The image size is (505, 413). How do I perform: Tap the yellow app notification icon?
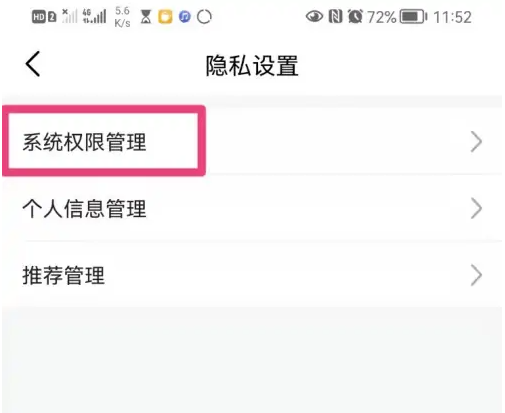165,17
